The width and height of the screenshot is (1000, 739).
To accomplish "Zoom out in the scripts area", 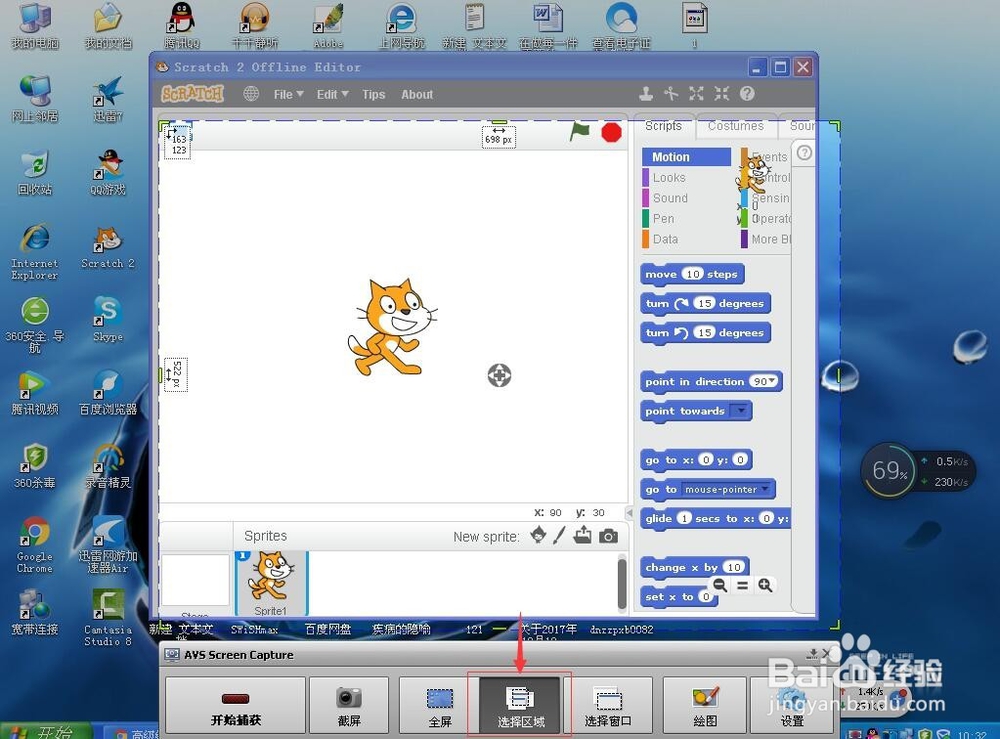I will pos(720,585).
